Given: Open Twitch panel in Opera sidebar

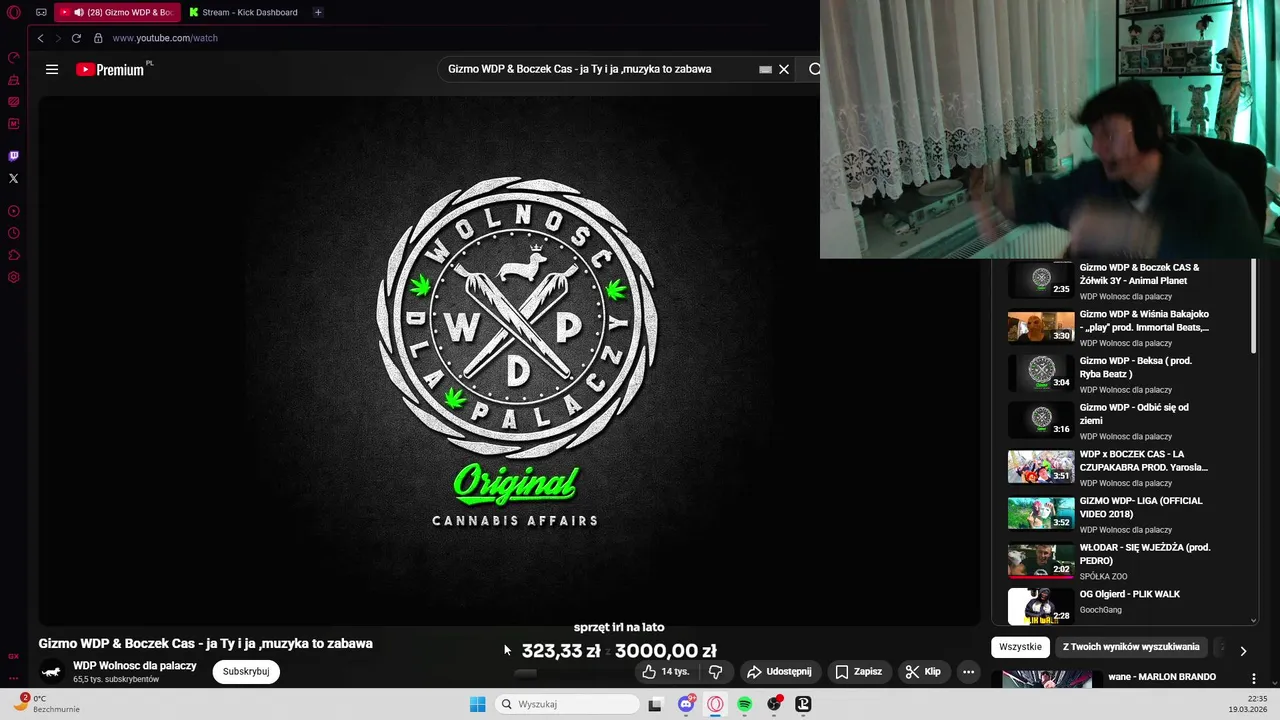Looking at the screenshot, I should click(14, 156).
